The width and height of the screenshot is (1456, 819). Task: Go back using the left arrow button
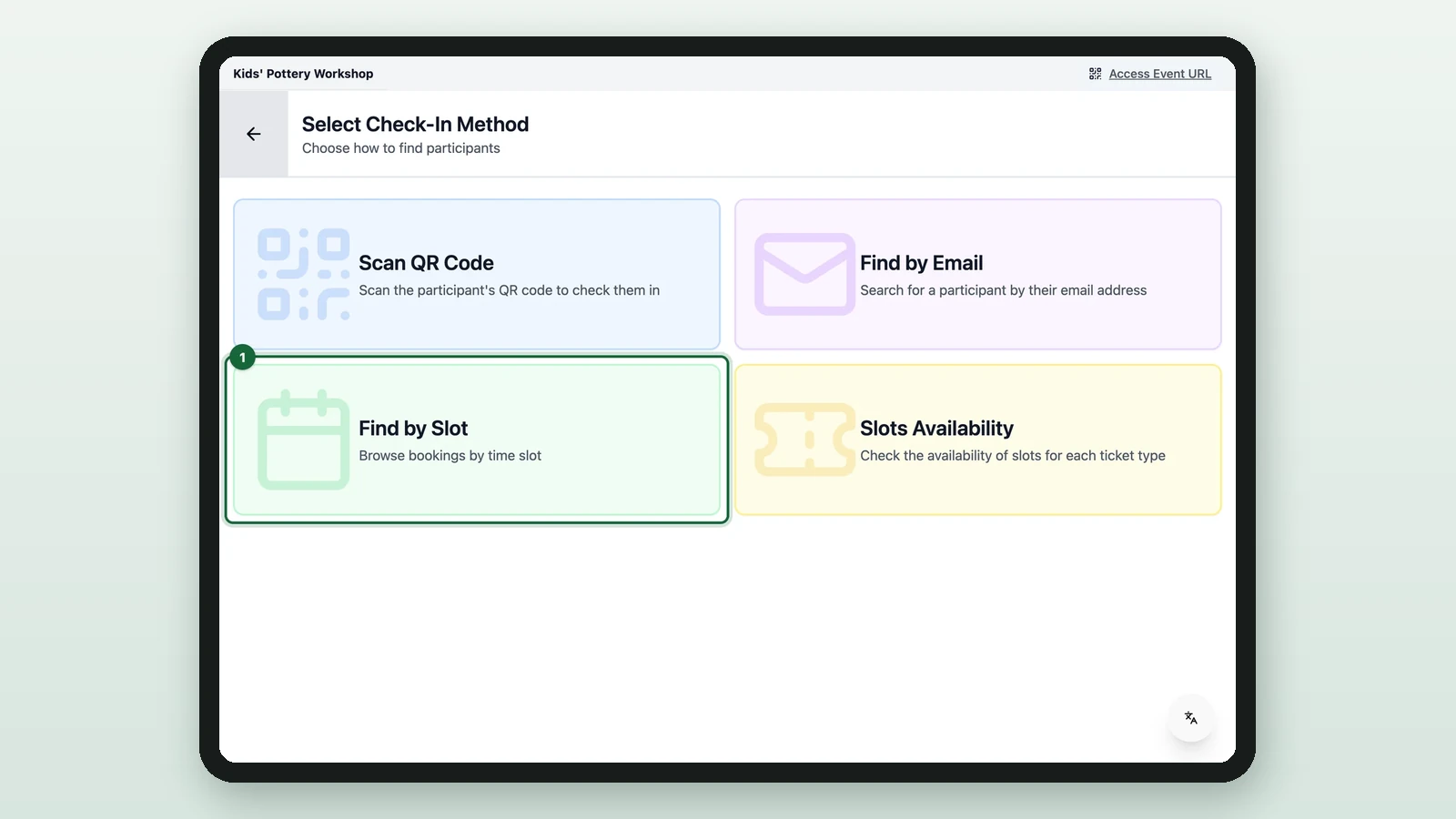[254, 134]
